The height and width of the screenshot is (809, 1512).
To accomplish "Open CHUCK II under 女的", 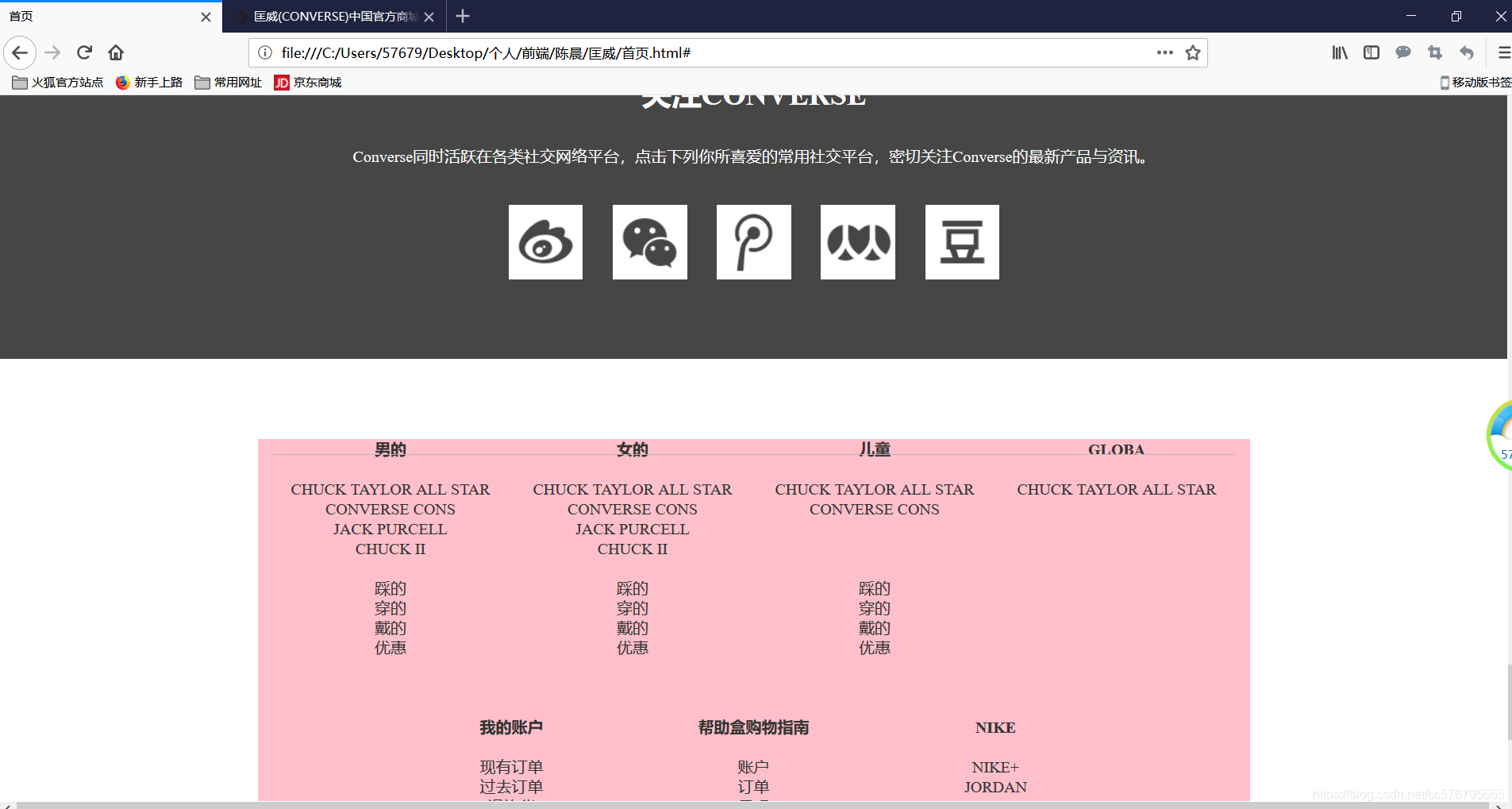I will point(633,549).
